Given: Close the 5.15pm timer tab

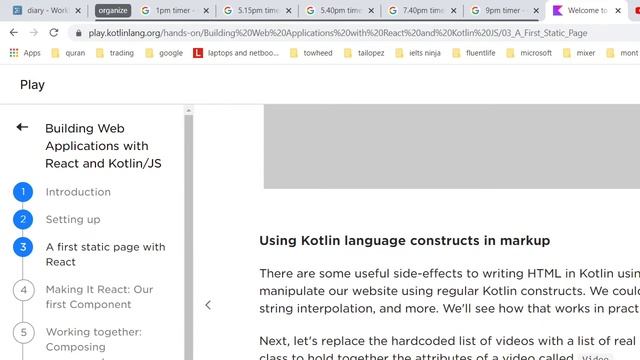Looking at the screenshot, I should point(289,11).
